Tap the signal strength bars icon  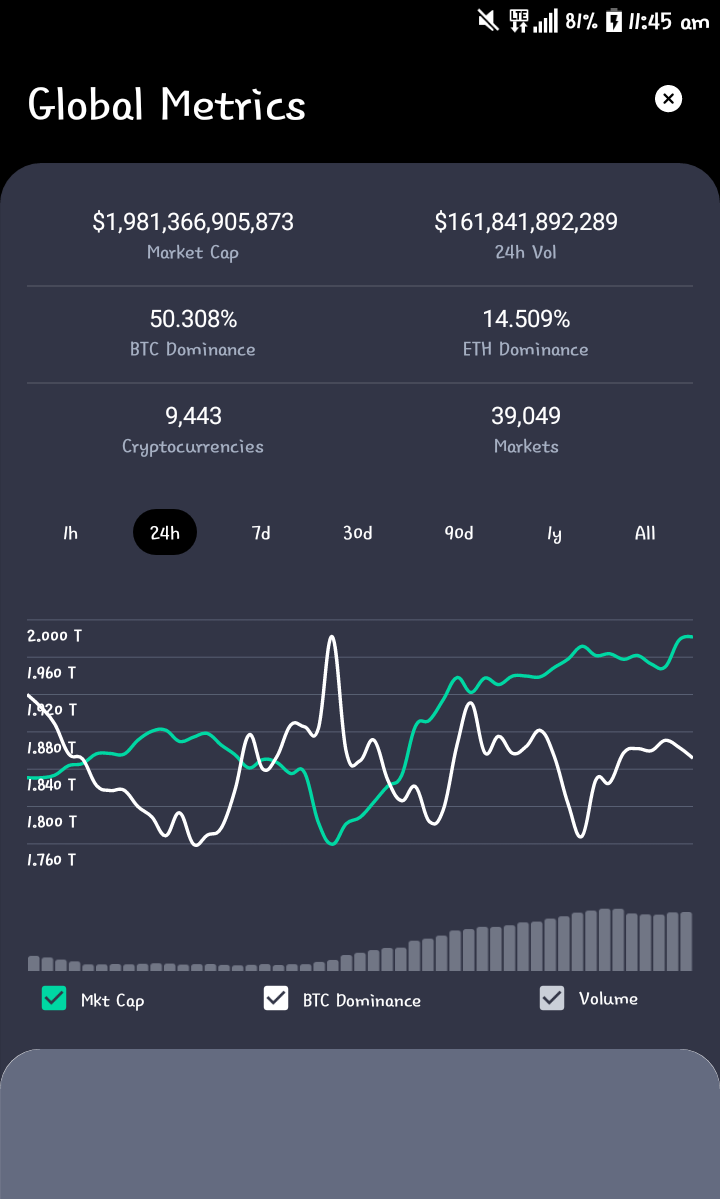click(x=546, y=21)
